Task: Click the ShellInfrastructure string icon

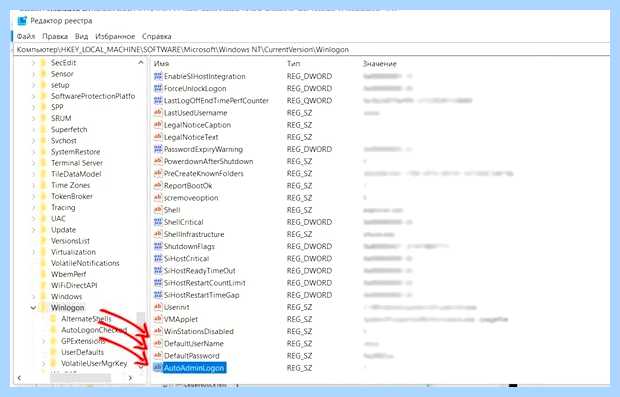Action: click(158, 234)
